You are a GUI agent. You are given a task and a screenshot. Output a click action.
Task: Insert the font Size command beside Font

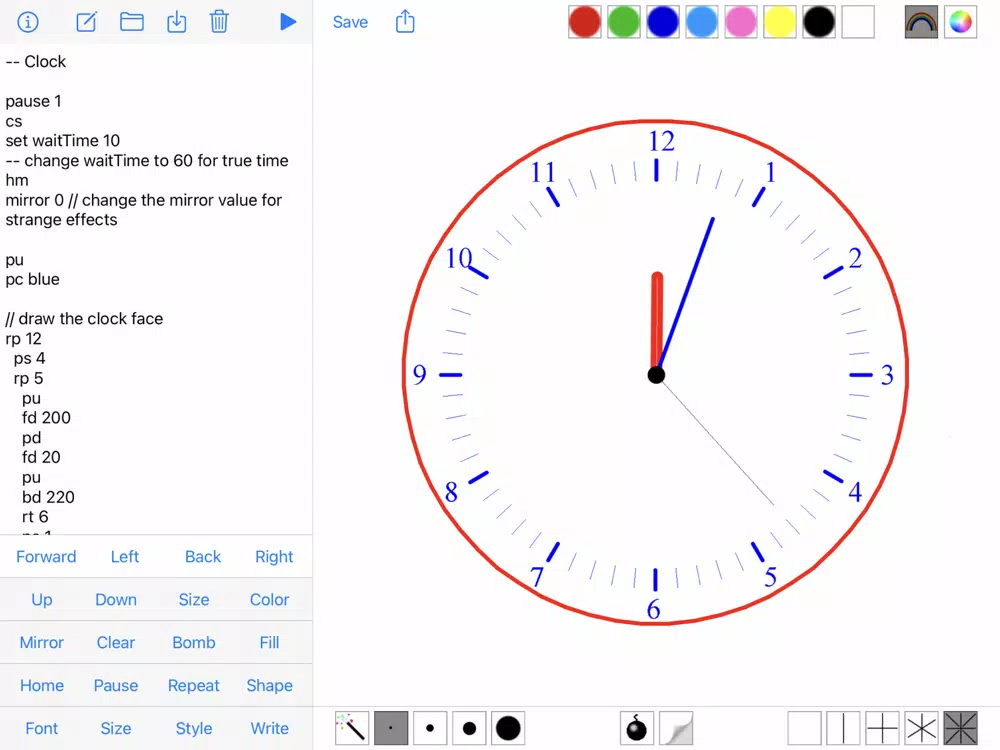[x=115, y=728]
